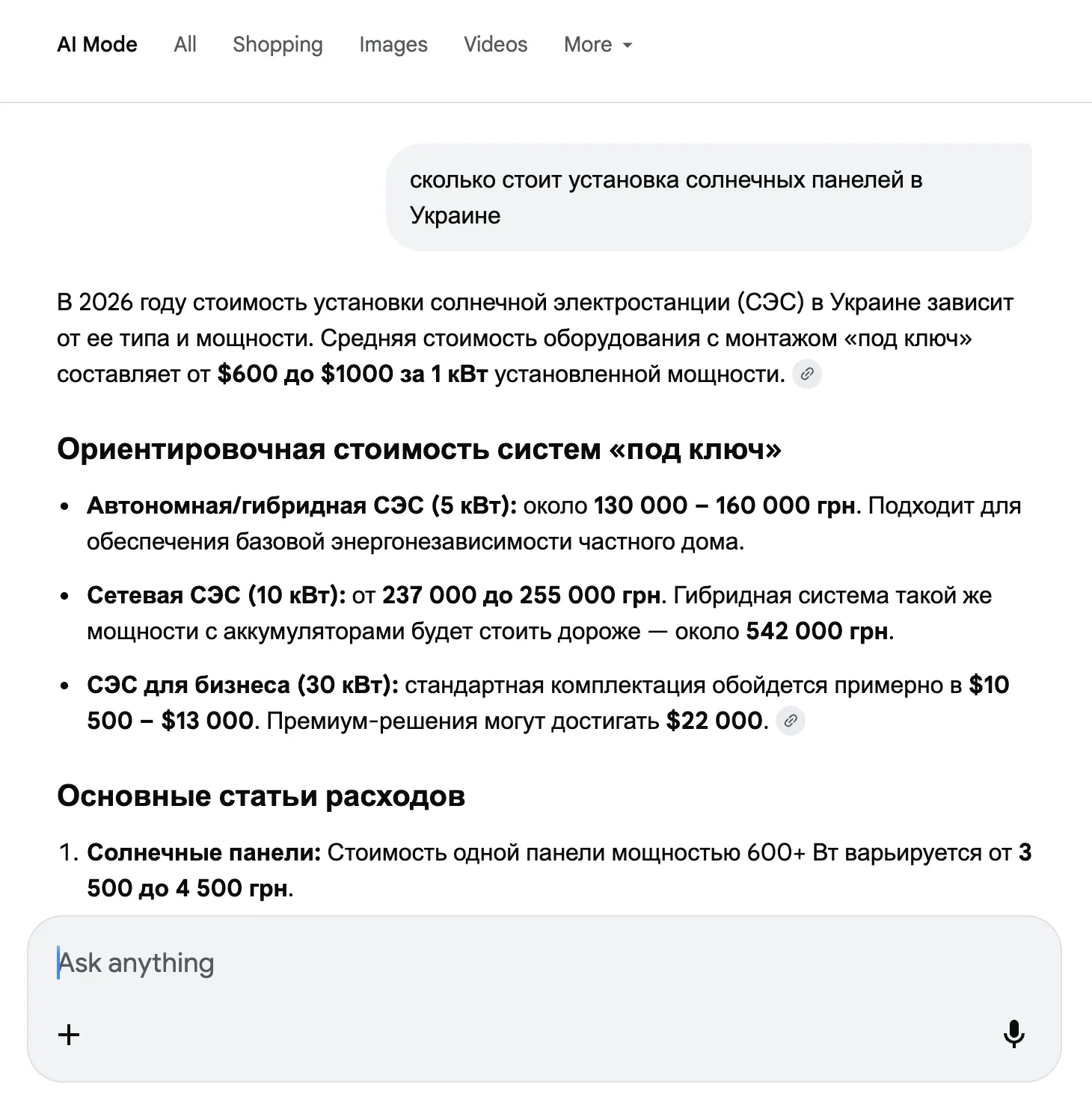The width and height of the screenshot is (1092, 1105).
Task: Select the attachment plus in the search bar
Action: point(68,1035)
